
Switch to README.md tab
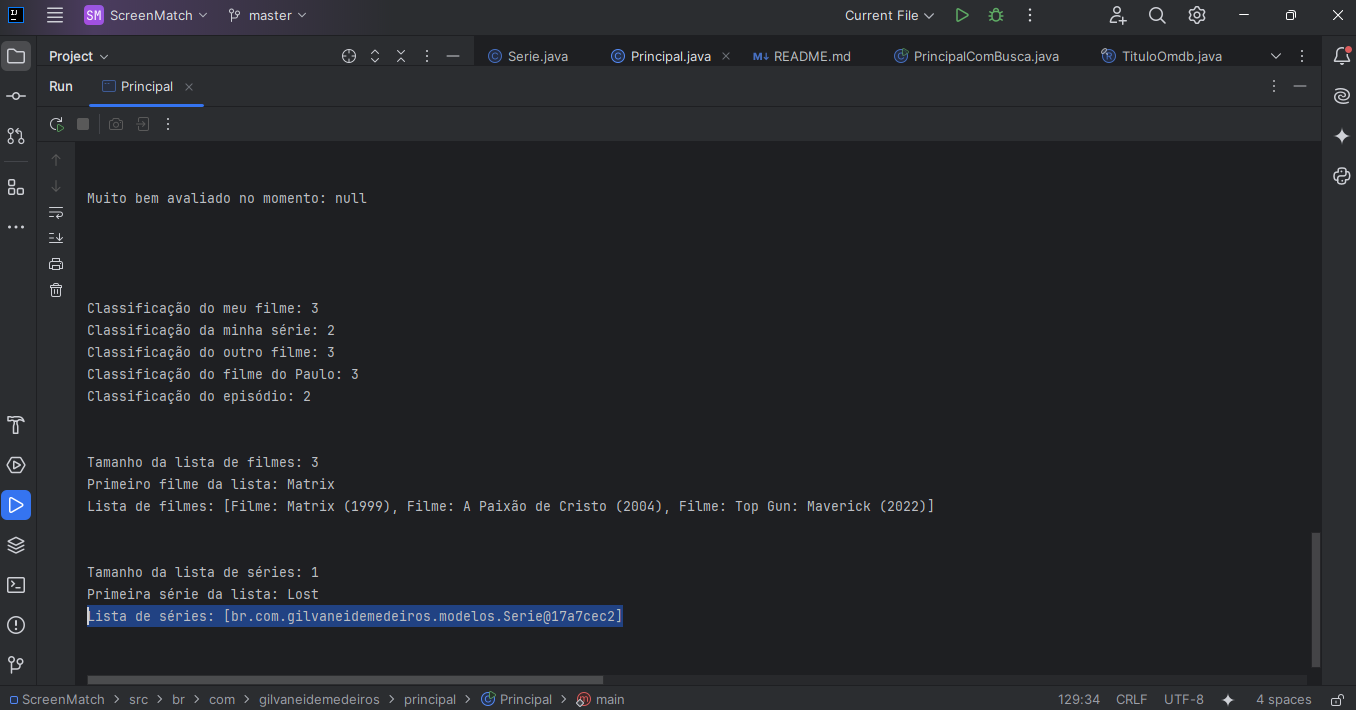(x=802, y=56)
